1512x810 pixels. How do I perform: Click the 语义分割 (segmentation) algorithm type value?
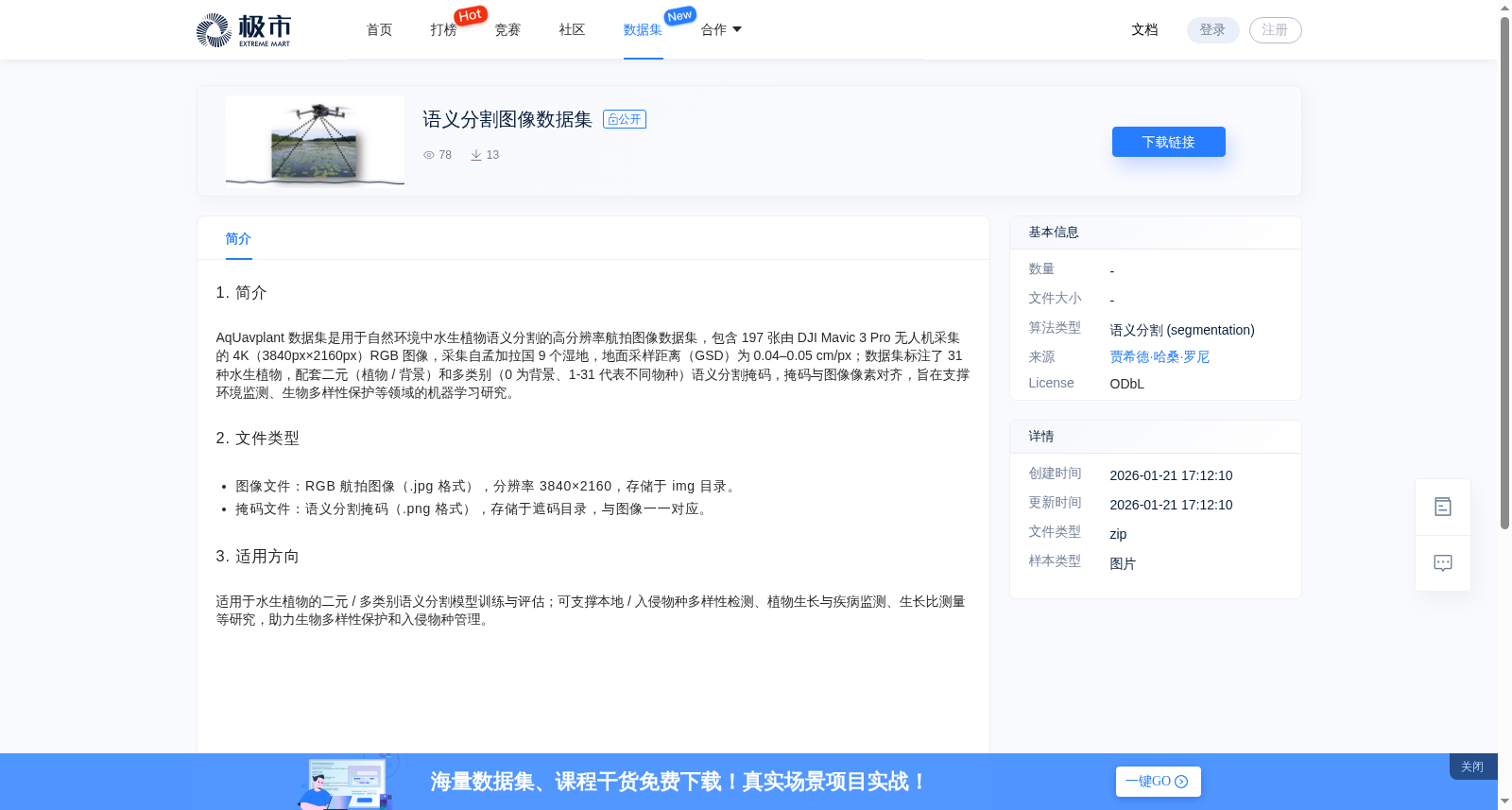coord(1182,330)
